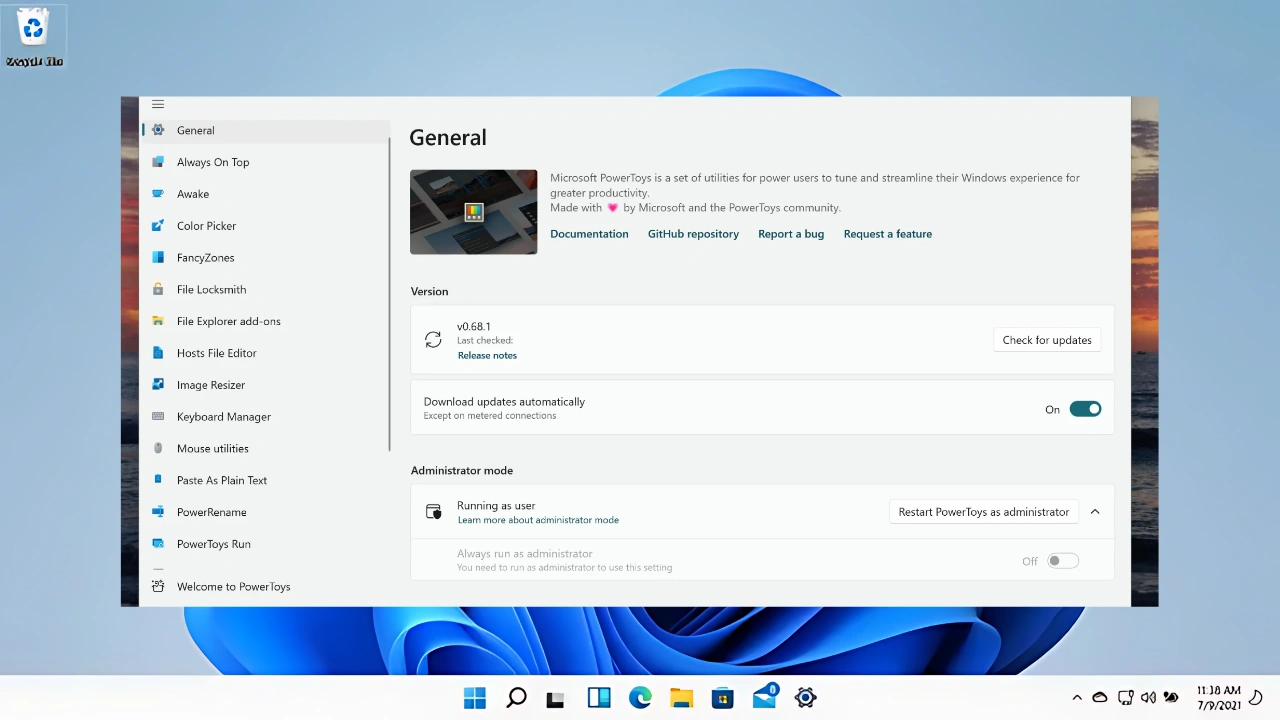
Task: Click Check for updates button
Action: pos(1047,340)
